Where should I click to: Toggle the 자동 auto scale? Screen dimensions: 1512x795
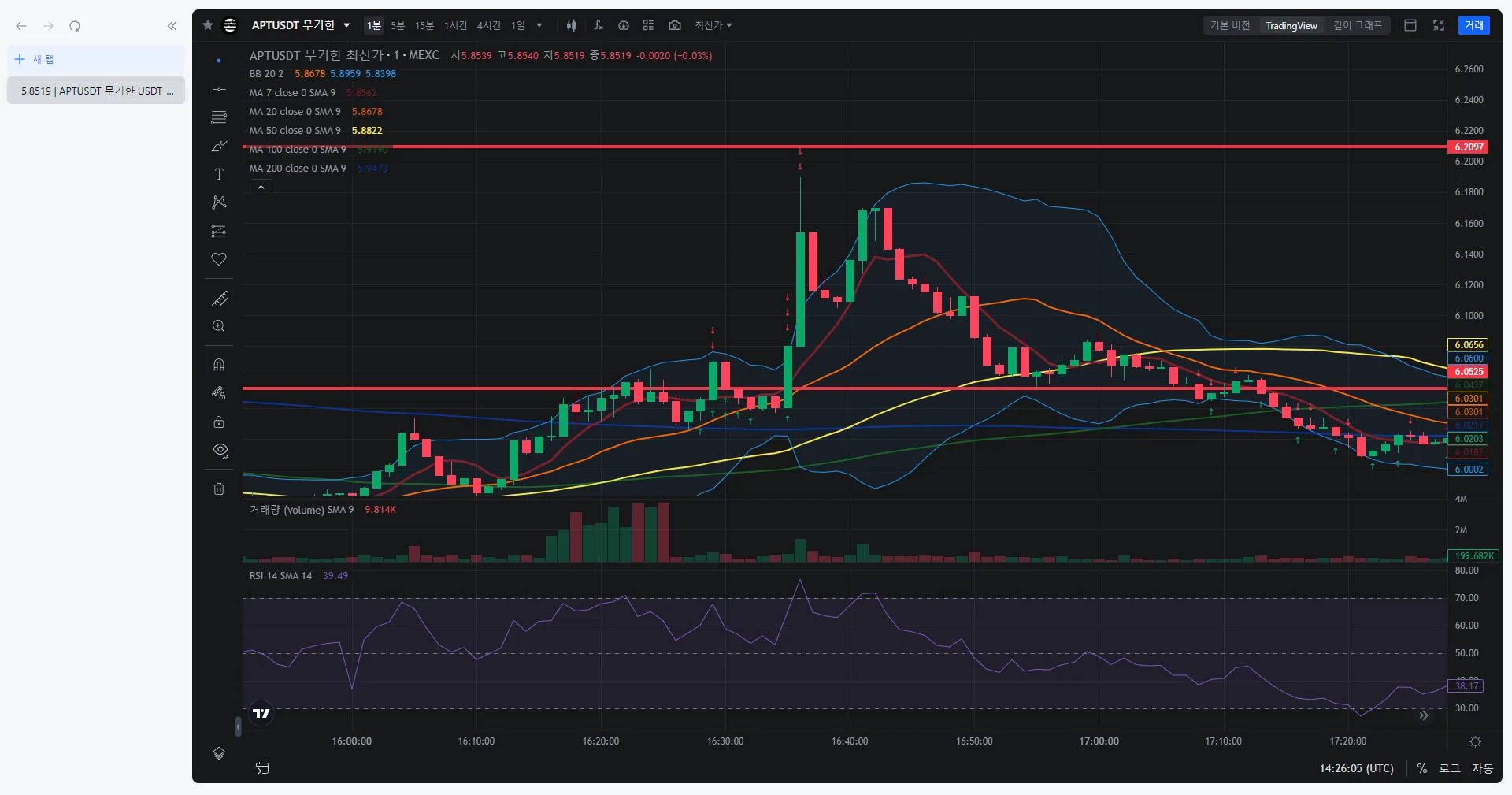coord(1483,768)
